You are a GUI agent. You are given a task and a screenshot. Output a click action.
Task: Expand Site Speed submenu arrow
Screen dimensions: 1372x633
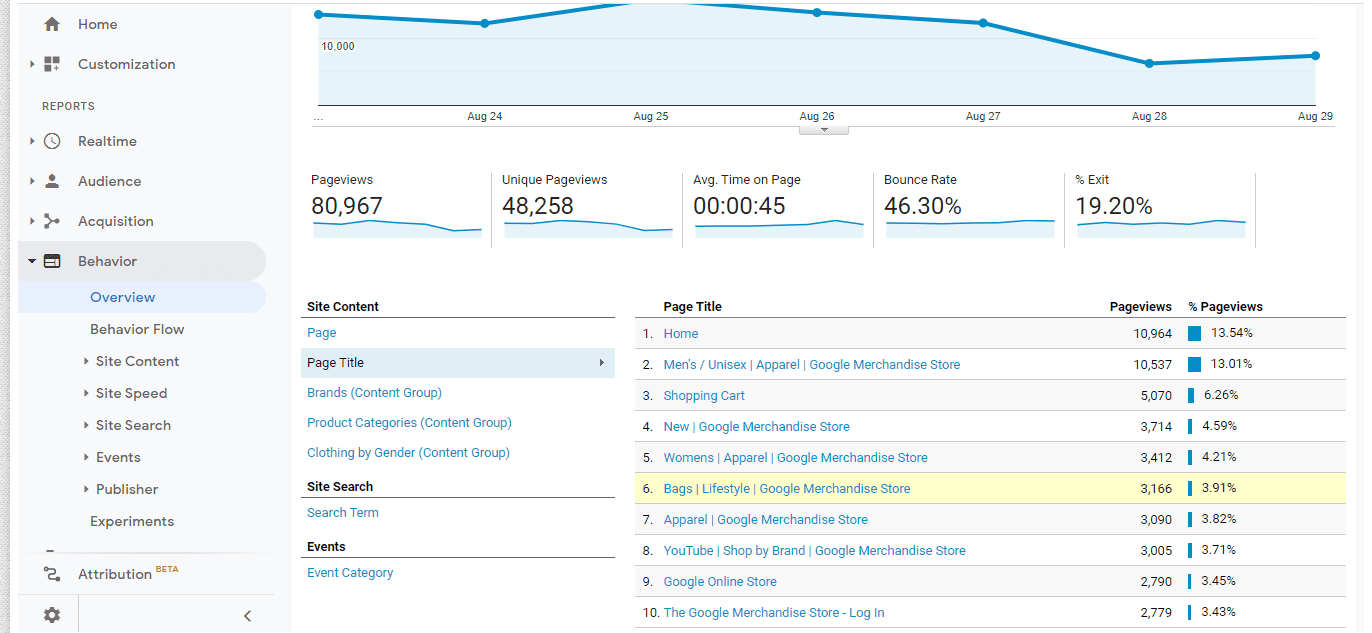86,393
